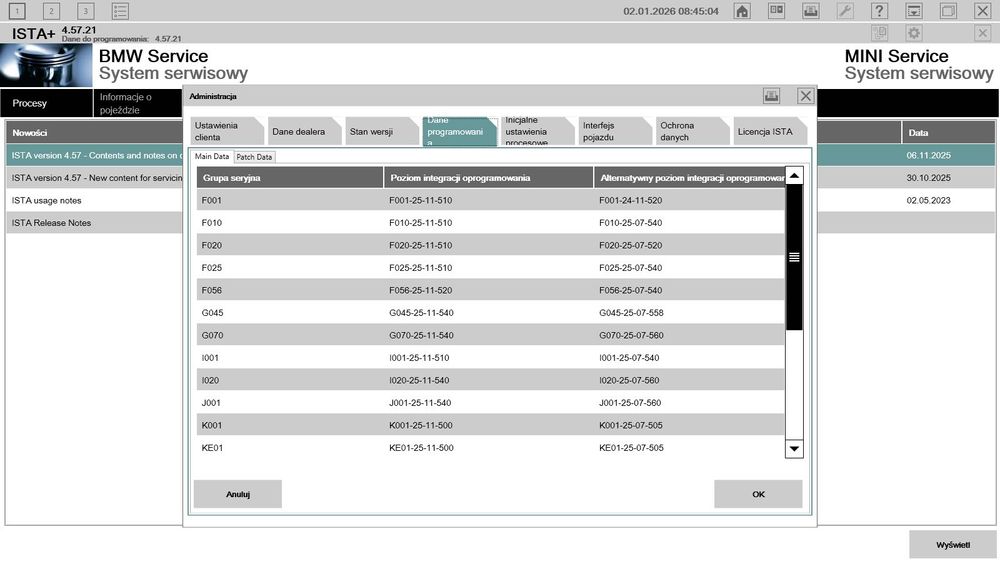Open operation slot 1 icon
The image size is (1000, 563).
(17, 11)
